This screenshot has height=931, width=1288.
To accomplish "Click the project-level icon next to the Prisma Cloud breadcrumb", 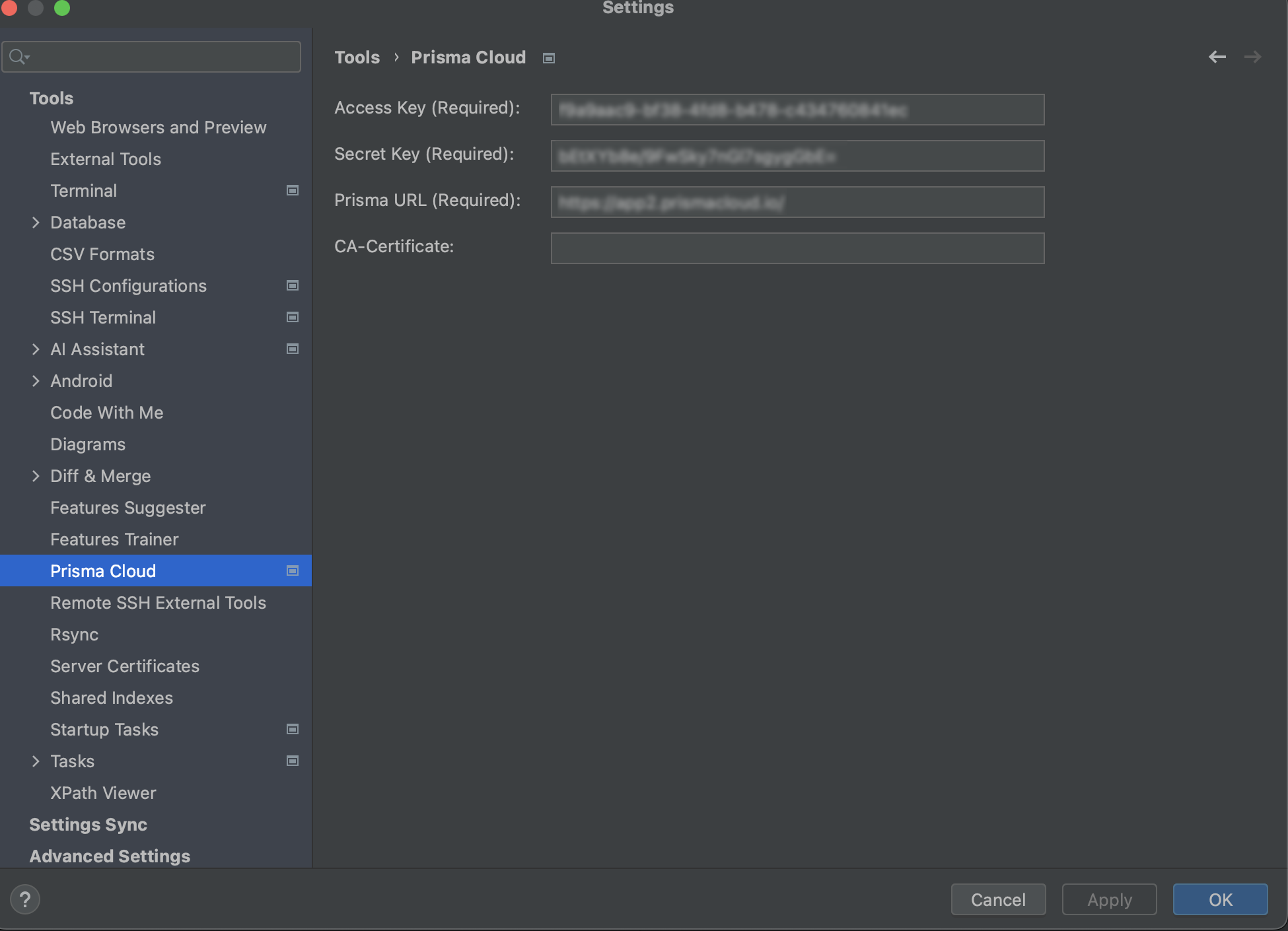I will (x=549, y=58).
